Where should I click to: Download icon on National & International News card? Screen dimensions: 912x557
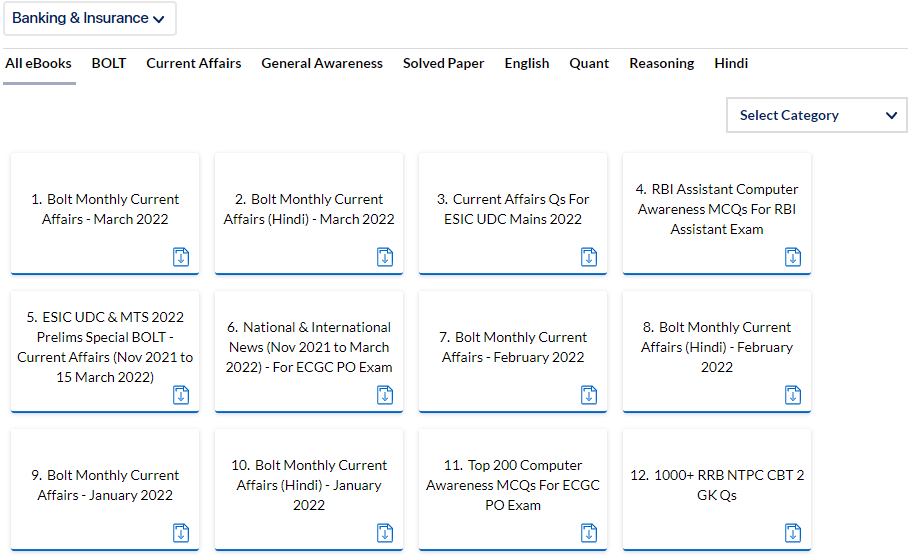coord(385,395)
